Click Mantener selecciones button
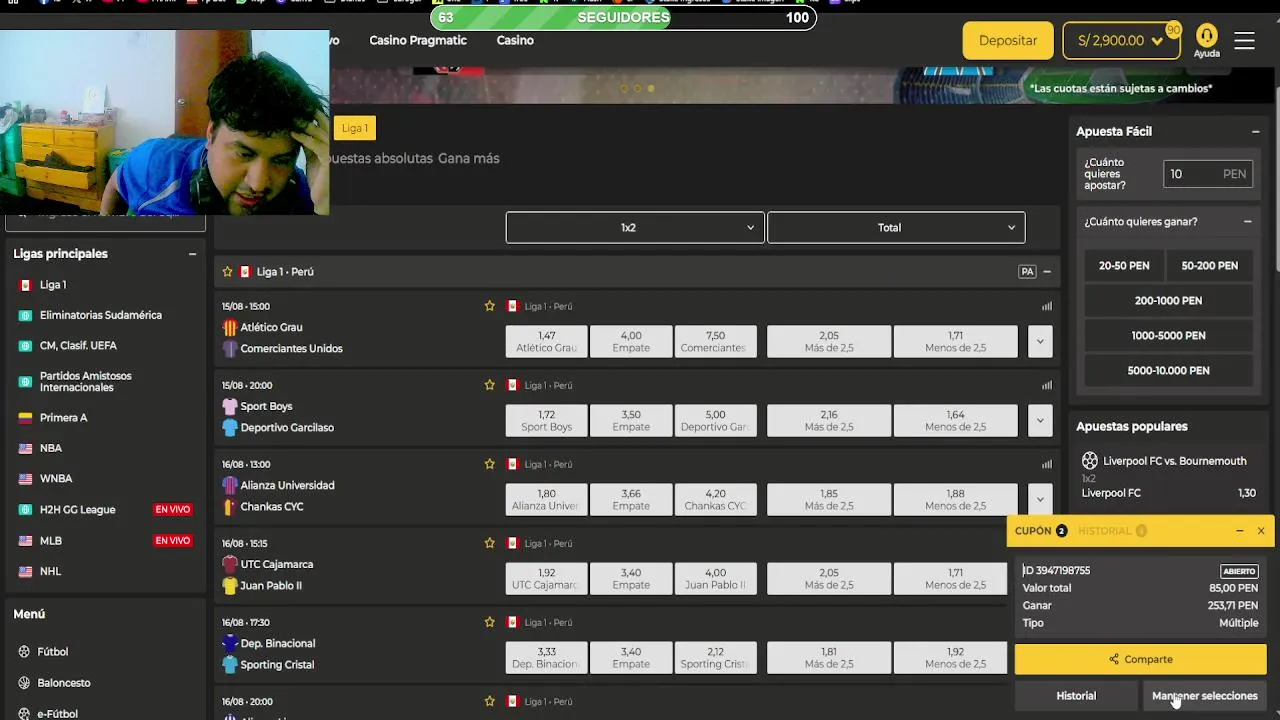The width and height of the screenshot is (1280, 720). click(x=1204, y=696)
